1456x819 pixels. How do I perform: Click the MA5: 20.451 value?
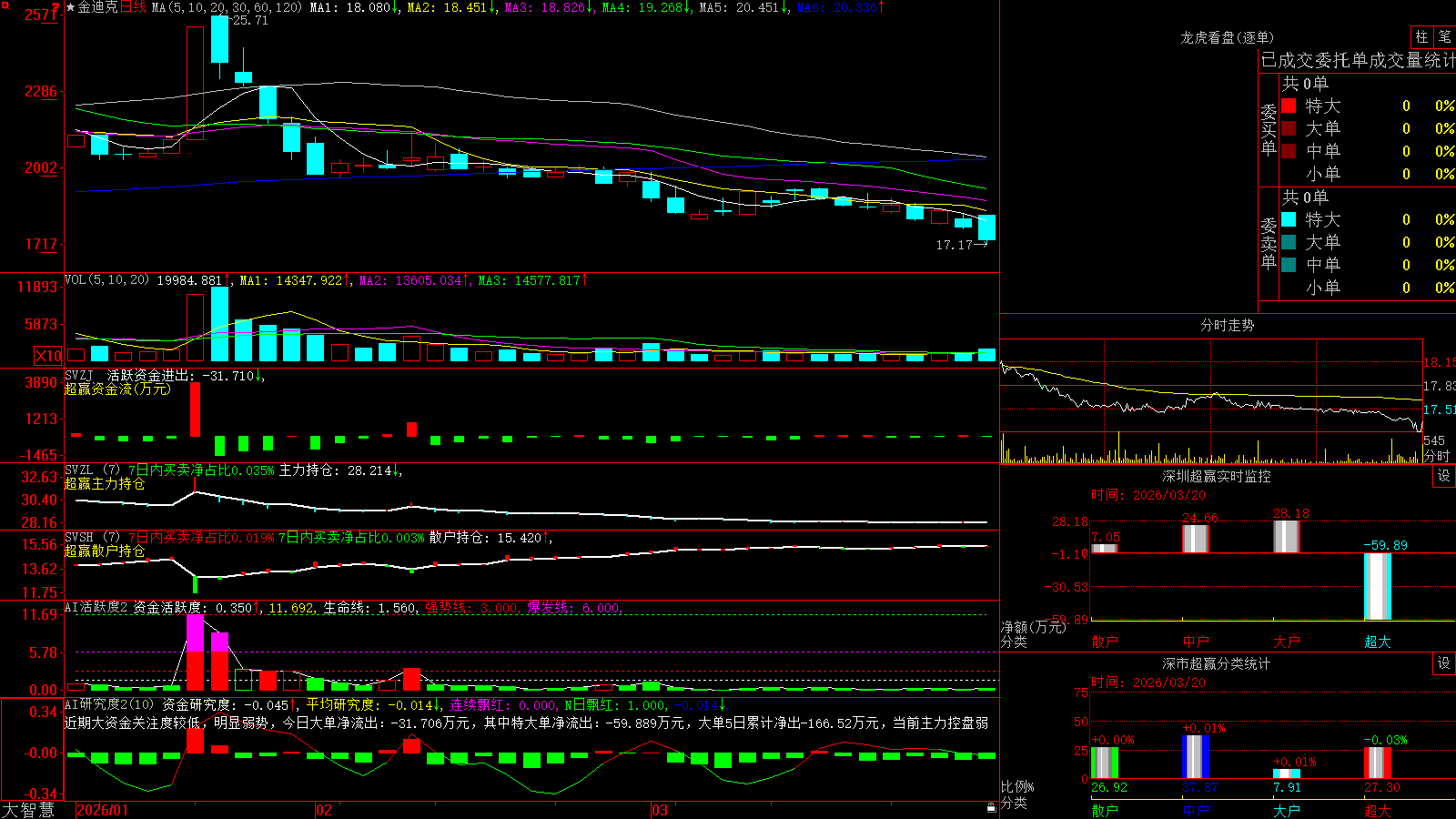coord(743,7)
